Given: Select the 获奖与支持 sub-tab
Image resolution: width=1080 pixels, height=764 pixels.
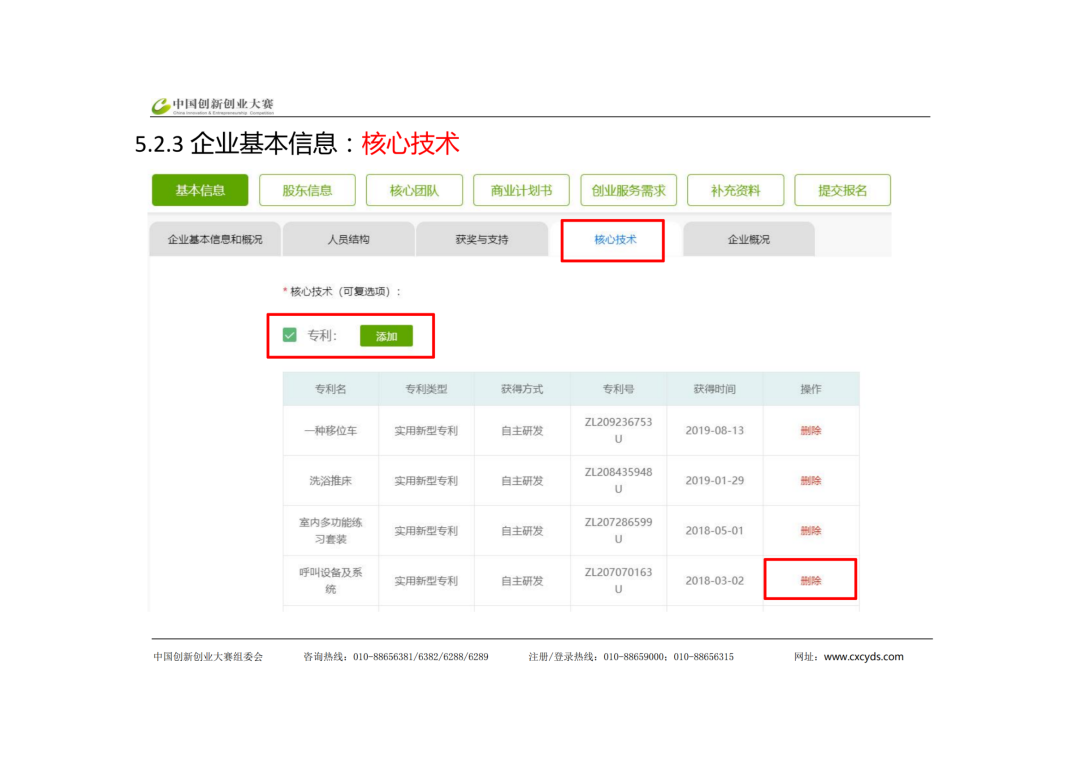Looking at the screenshot, I should click(x=481, y=240).
